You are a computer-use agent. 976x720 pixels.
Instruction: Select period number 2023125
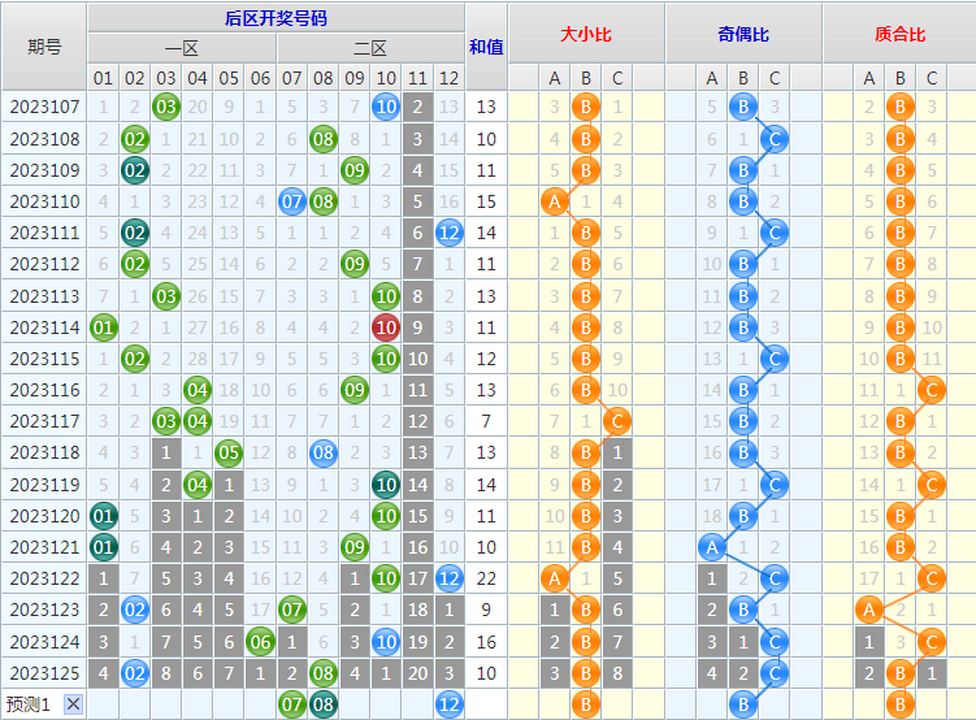(45, 673)
